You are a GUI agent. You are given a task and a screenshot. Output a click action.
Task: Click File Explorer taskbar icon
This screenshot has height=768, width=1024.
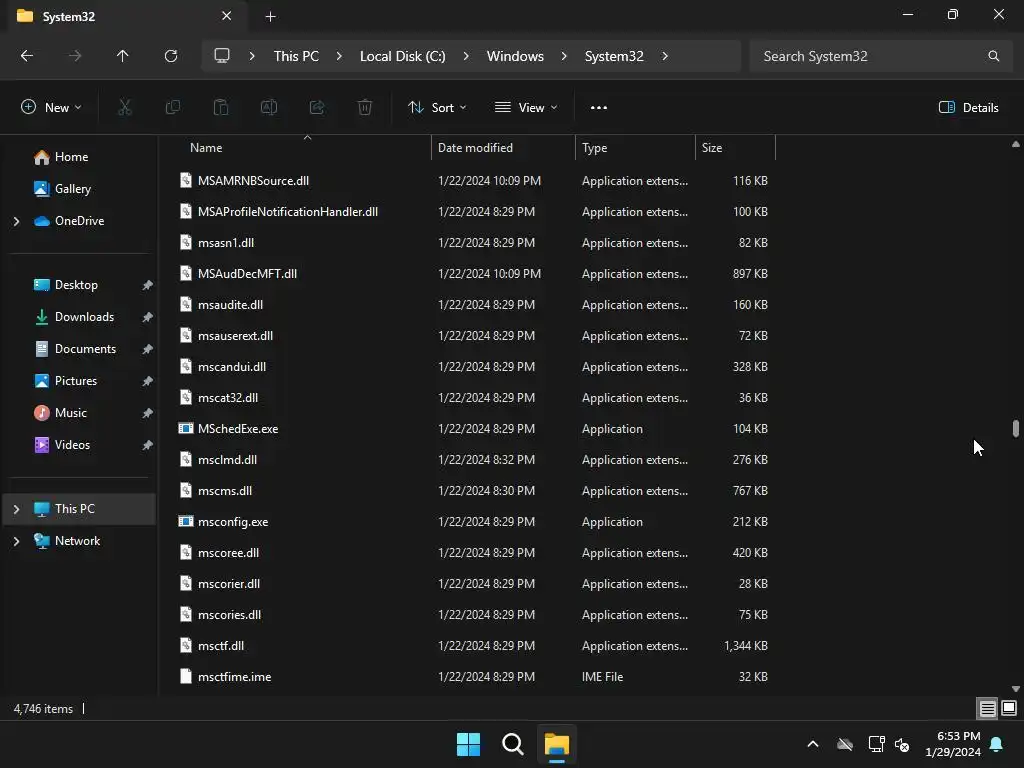pos(557,744)
